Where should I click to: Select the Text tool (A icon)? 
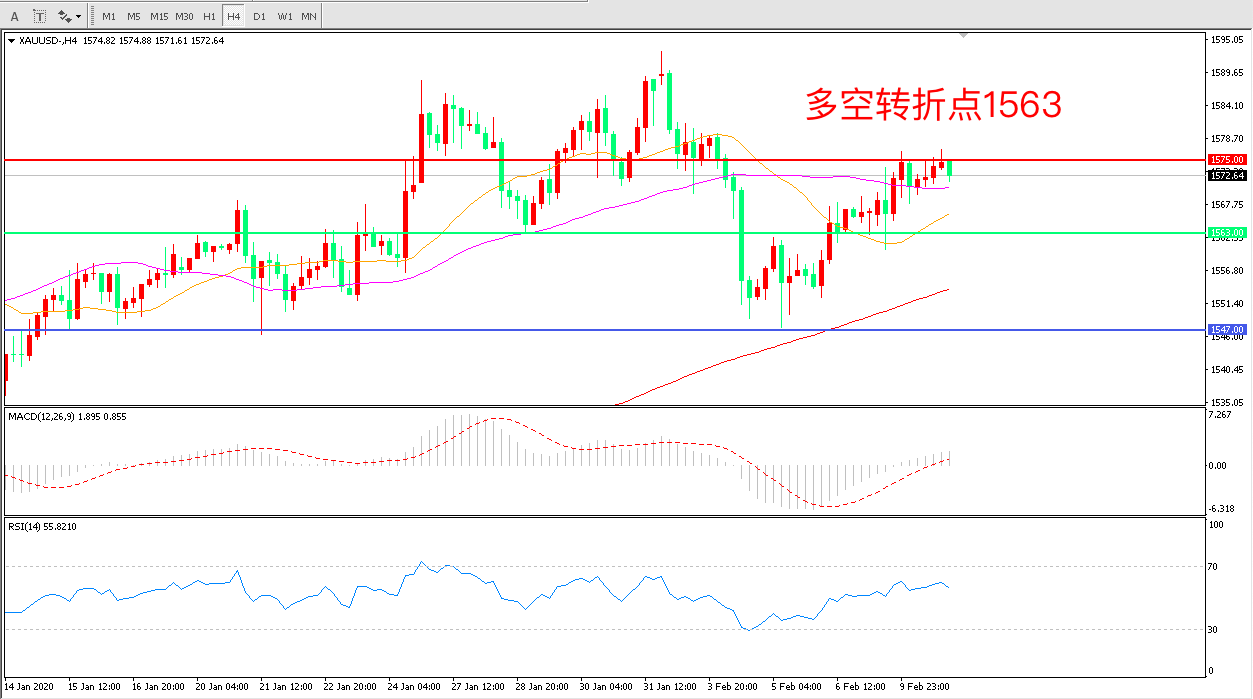pyautogui.click(x=14, y=16)
